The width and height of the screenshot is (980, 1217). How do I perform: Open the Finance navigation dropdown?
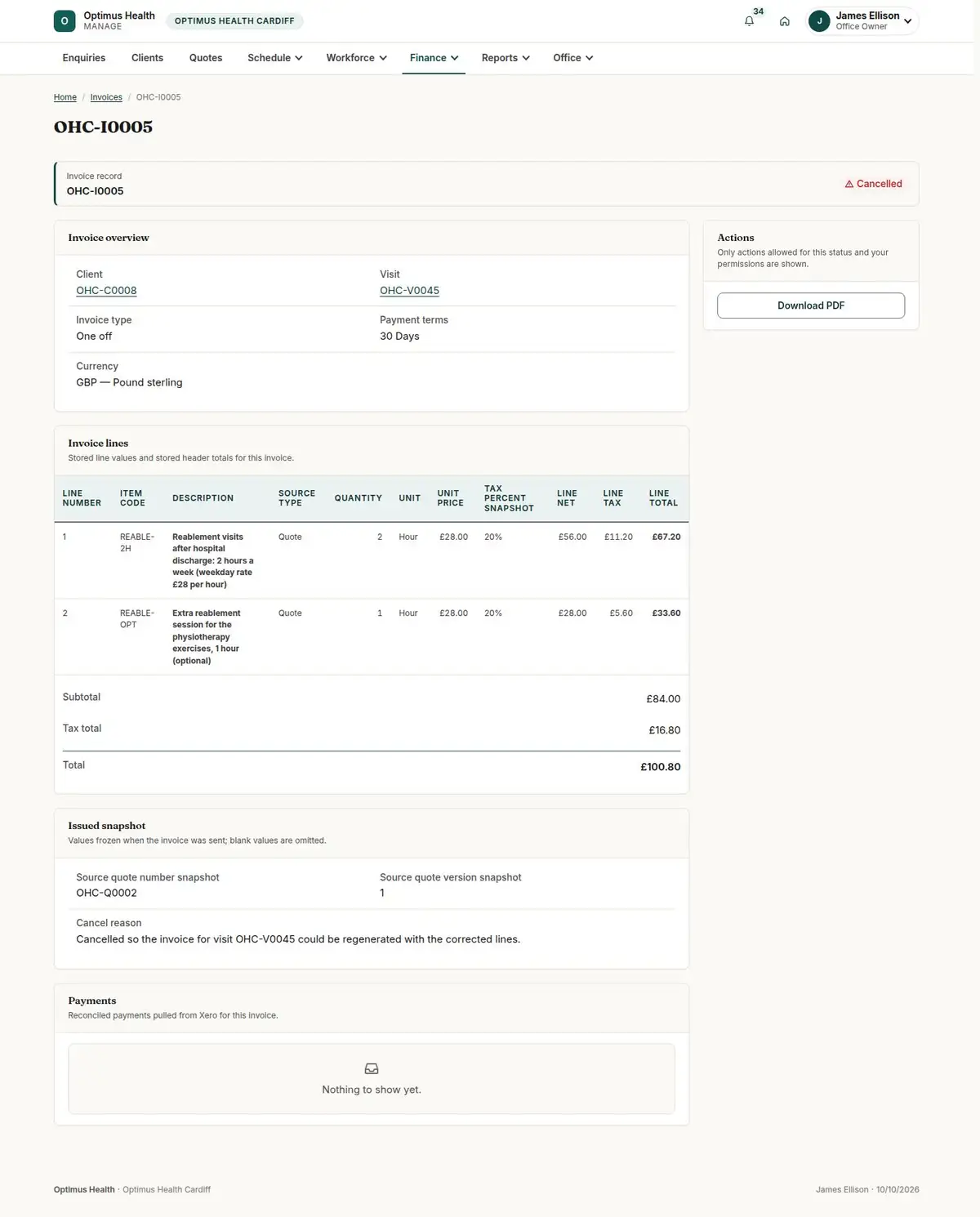click(434, 58)
